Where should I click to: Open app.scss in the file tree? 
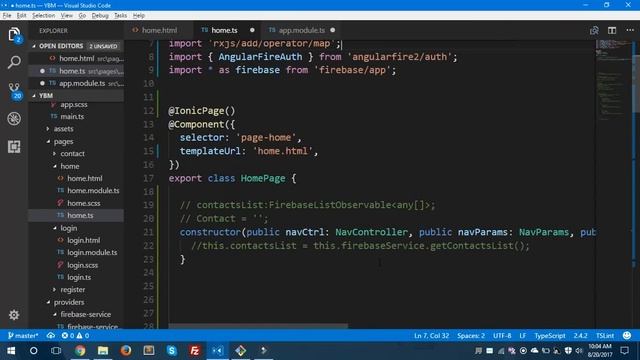73,104
